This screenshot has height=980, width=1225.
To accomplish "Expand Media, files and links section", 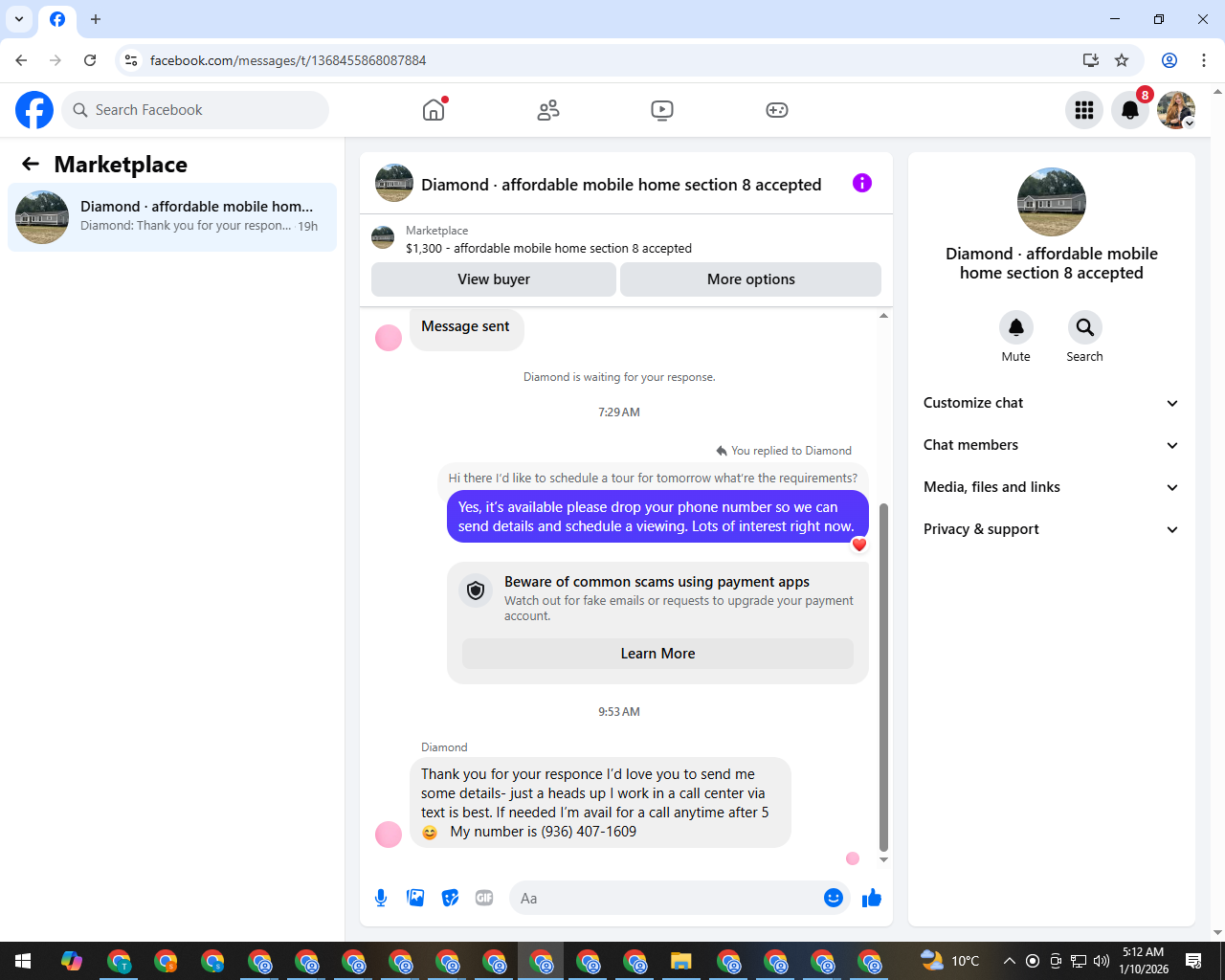I will click(x=1052, y=487).
